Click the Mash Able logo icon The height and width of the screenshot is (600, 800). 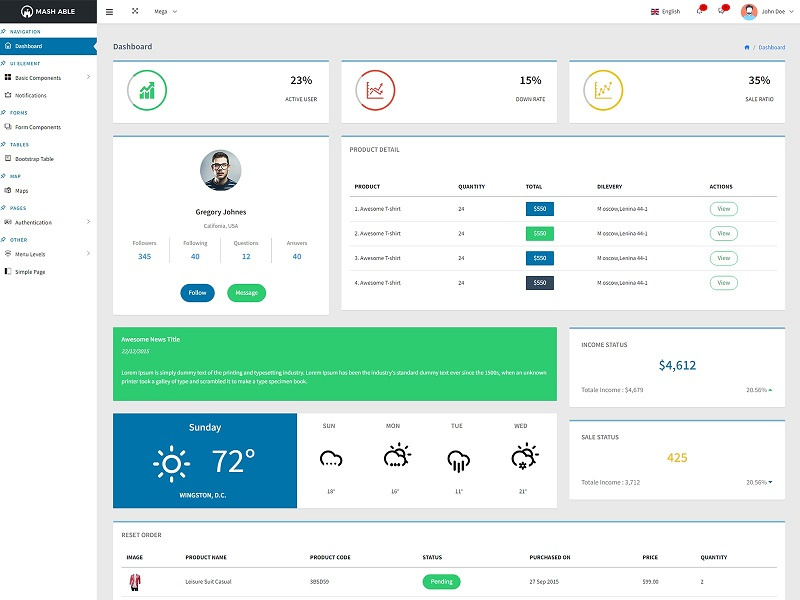pos(24,12)
